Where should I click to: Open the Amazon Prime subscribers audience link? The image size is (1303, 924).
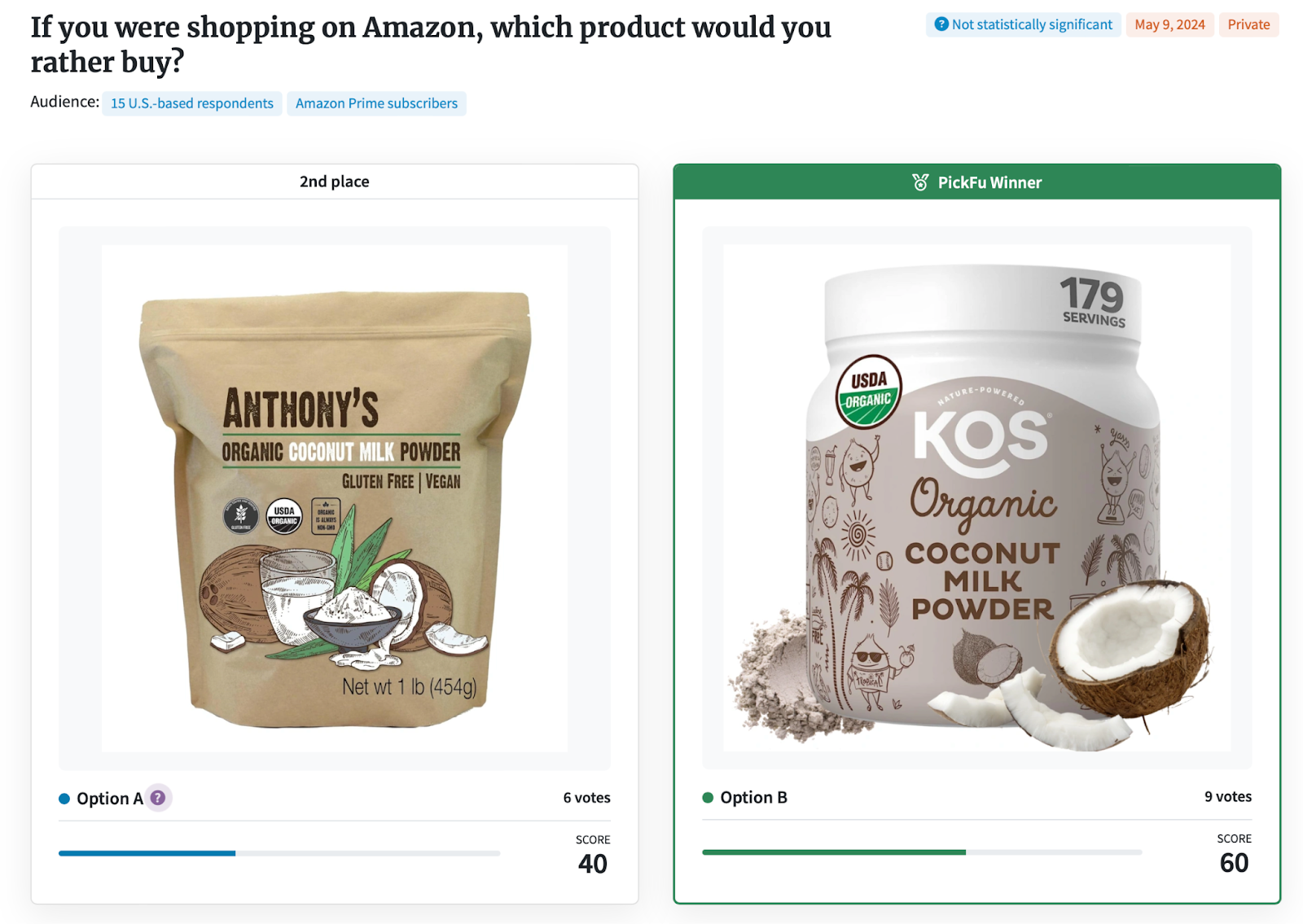(x=376, y=103)
